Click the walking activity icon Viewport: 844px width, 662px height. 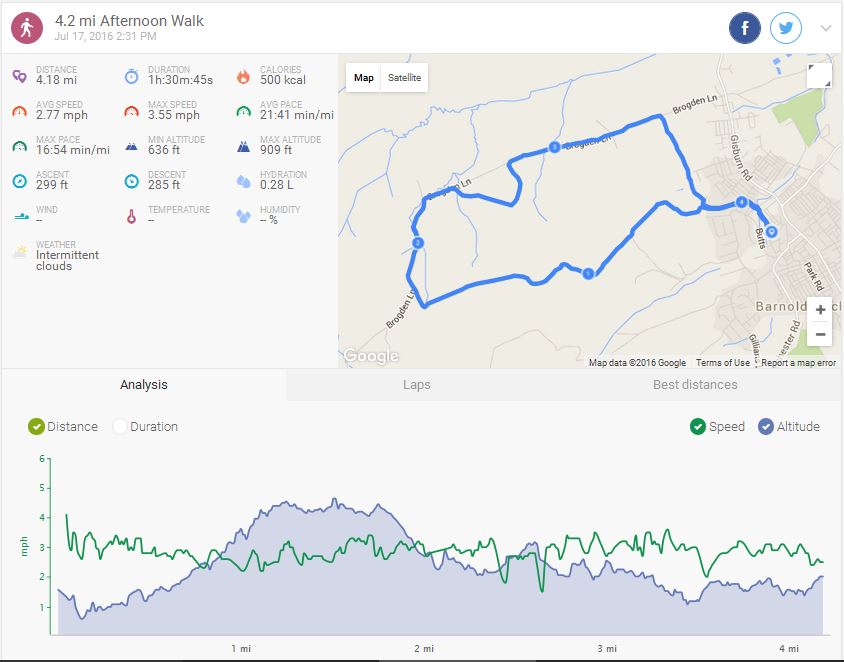27,28
